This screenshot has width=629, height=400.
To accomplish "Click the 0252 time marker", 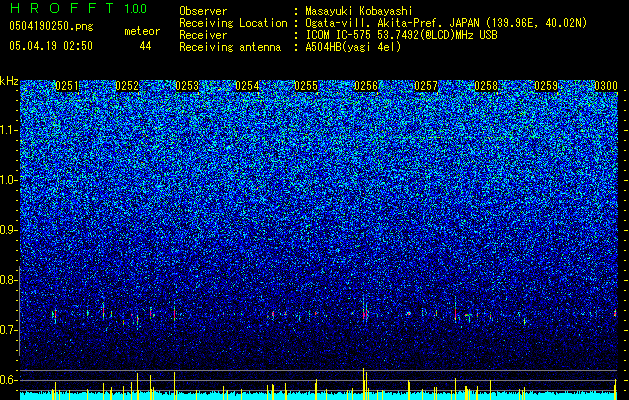I will [x=127, y=86].
